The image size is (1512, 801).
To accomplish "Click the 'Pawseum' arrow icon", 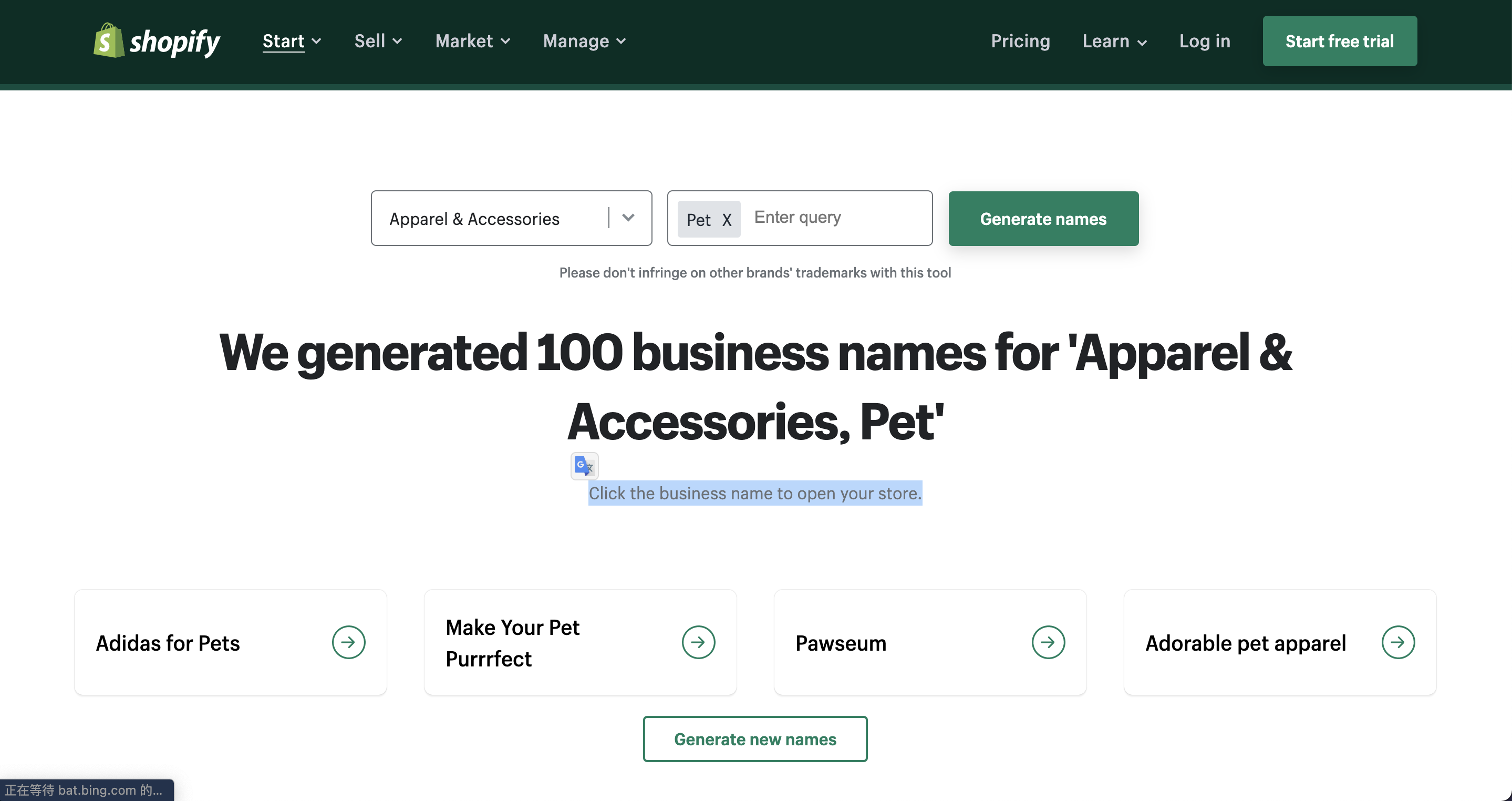I will coord(1048,642).
